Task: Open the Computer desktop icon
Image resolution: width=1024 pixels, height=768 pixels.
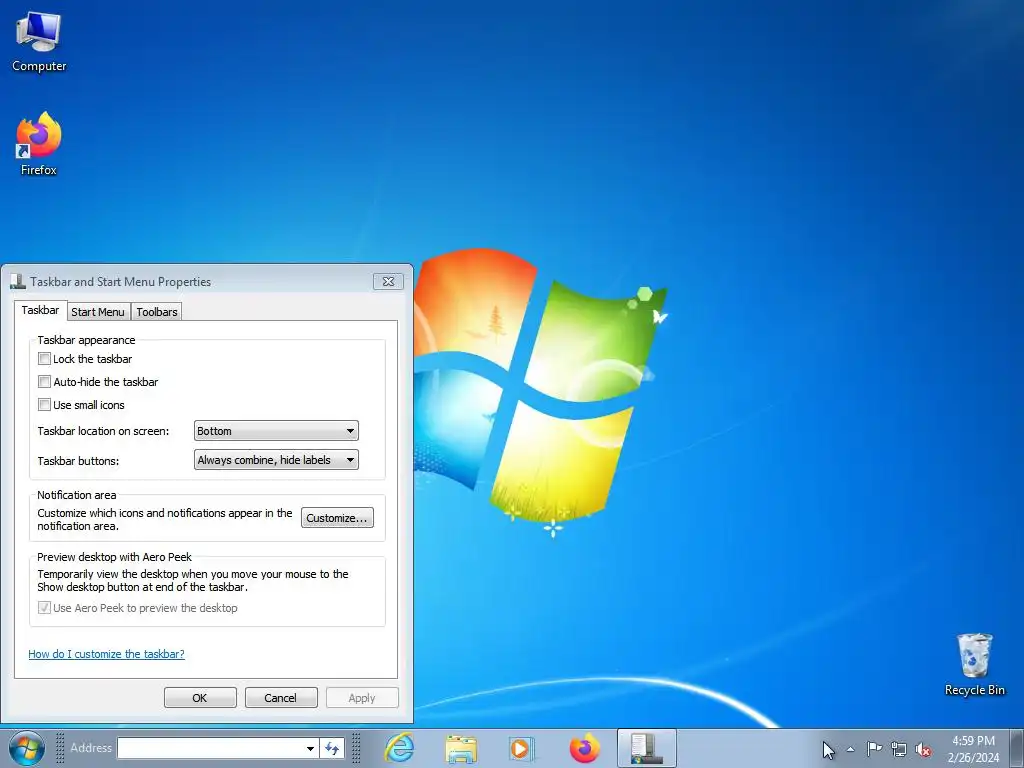Action: [x=39, y=42]
